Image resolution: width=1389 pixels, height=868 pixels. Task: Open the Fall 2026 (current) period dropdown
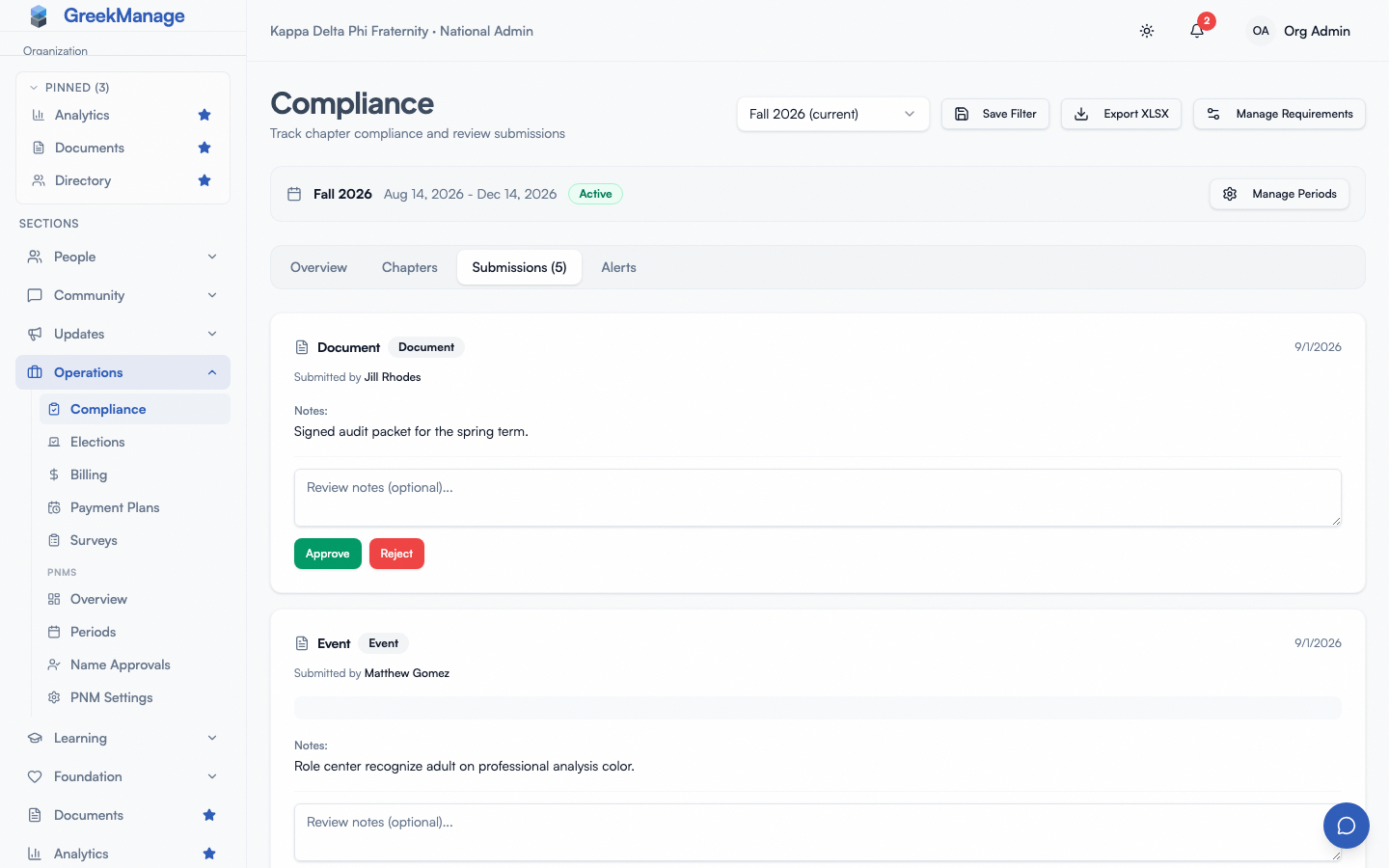(x=832, y=114)
